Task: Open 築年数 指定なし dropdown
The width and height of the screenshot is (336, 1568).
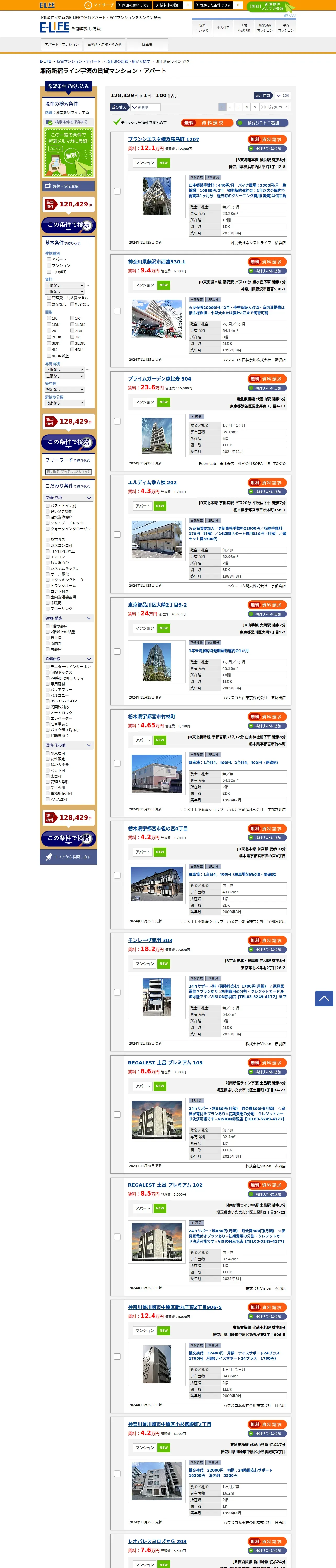Action: (65, 390)
